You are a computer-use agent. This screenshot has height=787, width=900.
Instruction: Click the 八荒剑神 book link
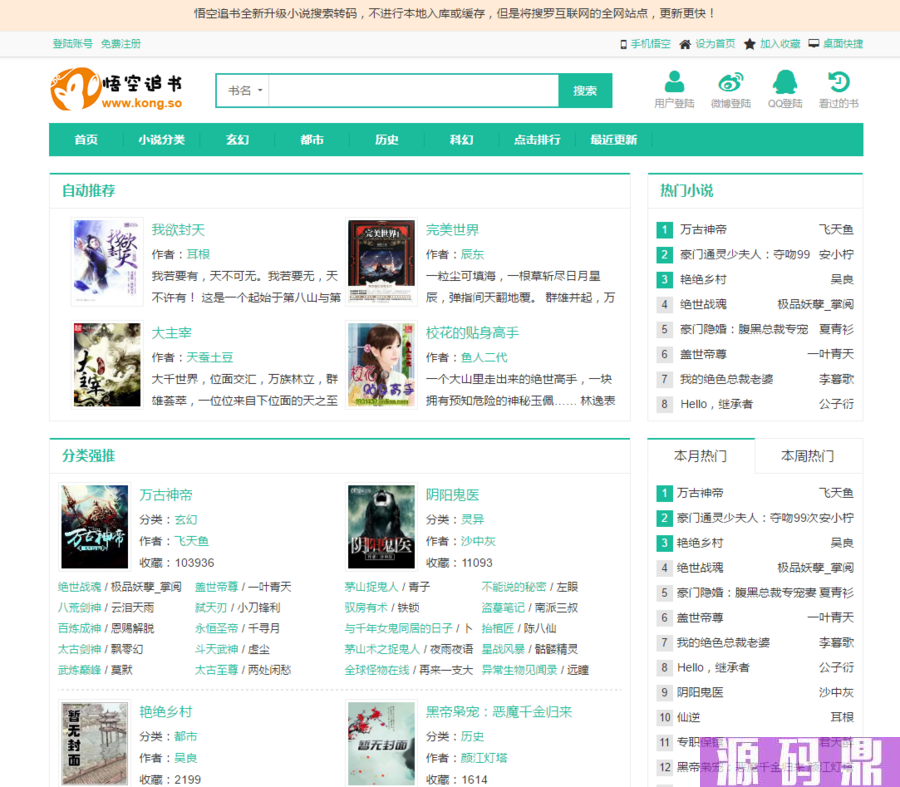(x=79, y=607)
